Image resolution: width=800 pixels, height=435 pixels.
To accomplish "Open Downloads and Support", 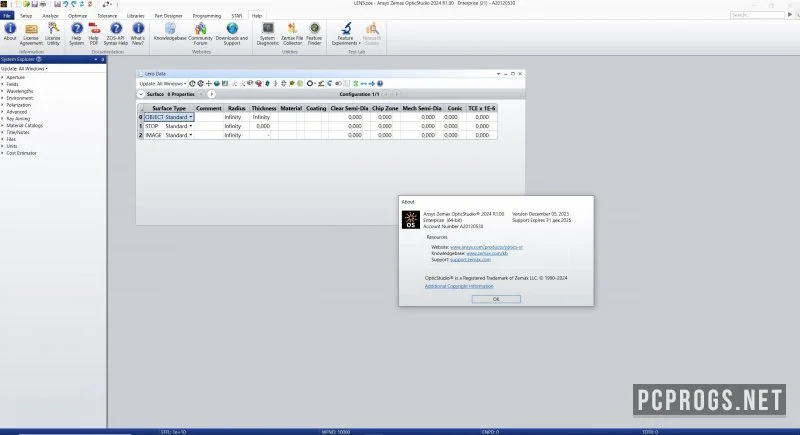I will (232, 34).
